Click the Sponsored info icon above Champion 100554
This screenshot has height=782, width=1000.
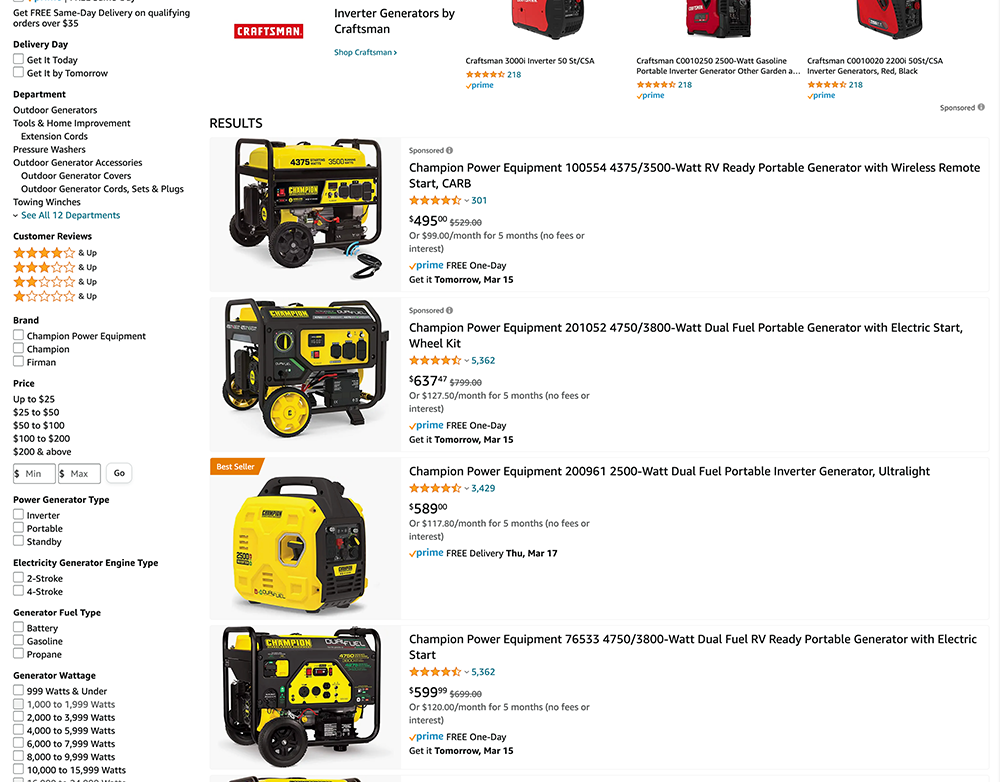click(x=450, y=151)
